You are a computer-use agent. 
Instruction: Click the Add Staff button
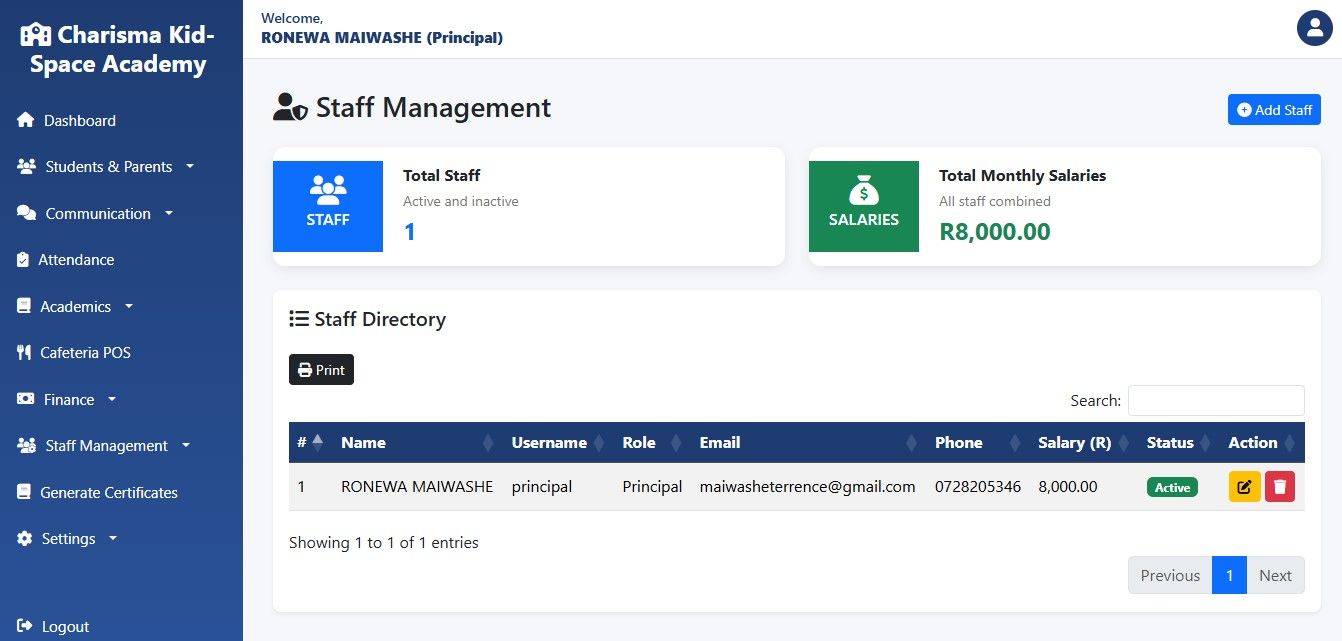coord(1274,110)
